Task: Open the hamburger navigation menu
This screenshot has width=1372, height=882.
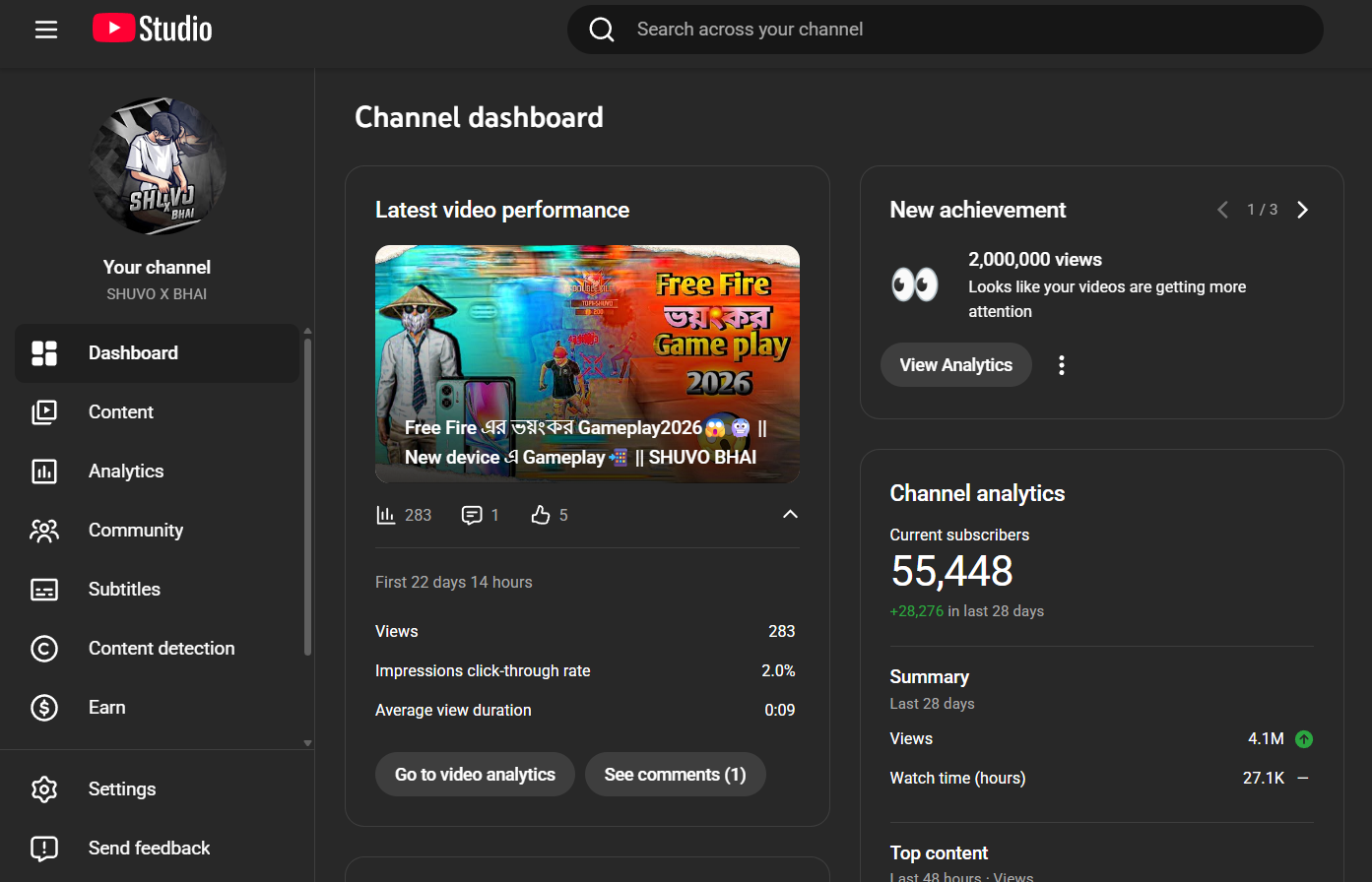Action: (46, 30)
